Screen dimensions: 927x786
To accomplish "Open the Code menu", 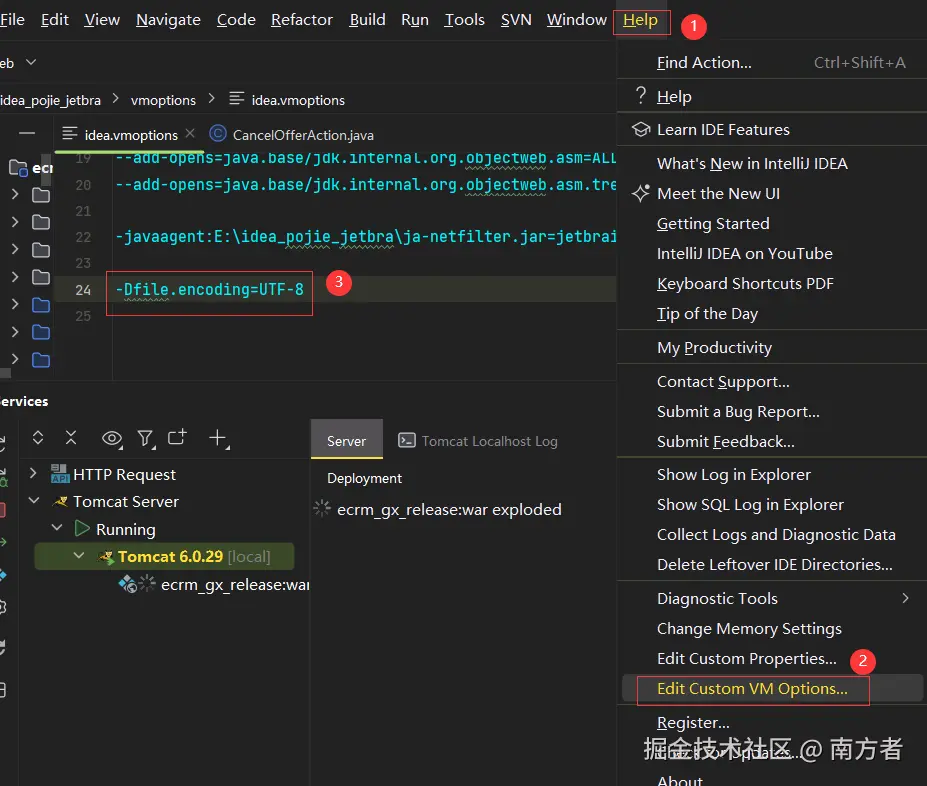I will [236, 20].
